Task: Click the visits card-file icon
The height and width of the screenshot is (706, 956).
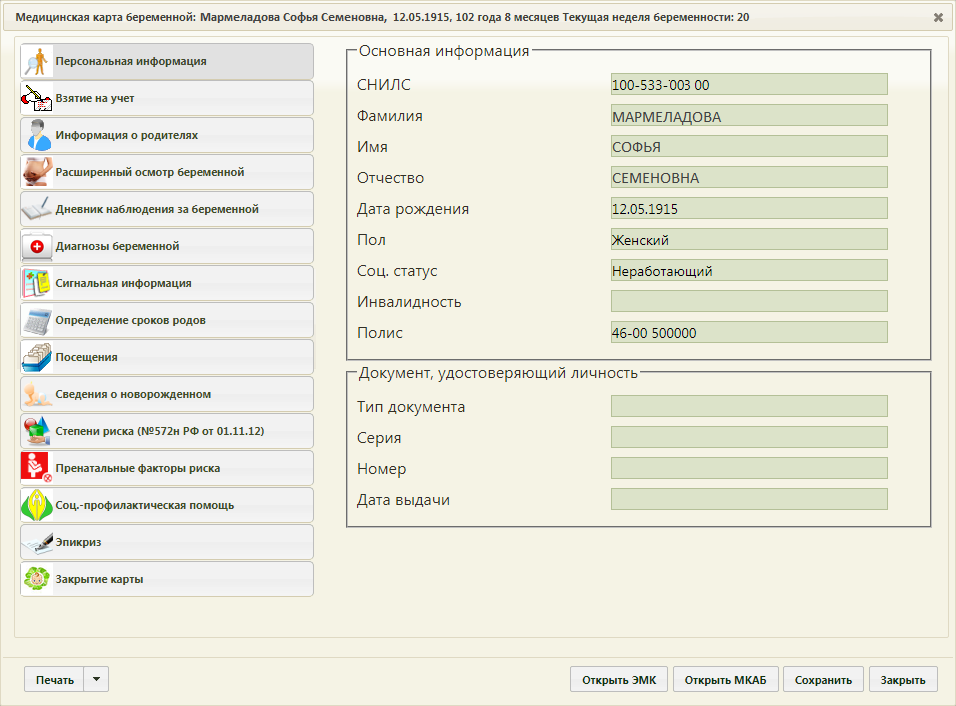Action: (37, 357)
